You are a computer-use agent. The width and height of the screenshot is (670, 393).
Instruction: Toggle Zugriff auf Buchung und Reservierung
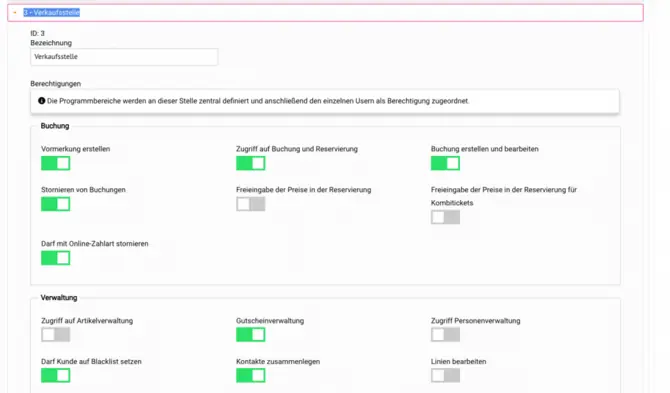250,163
